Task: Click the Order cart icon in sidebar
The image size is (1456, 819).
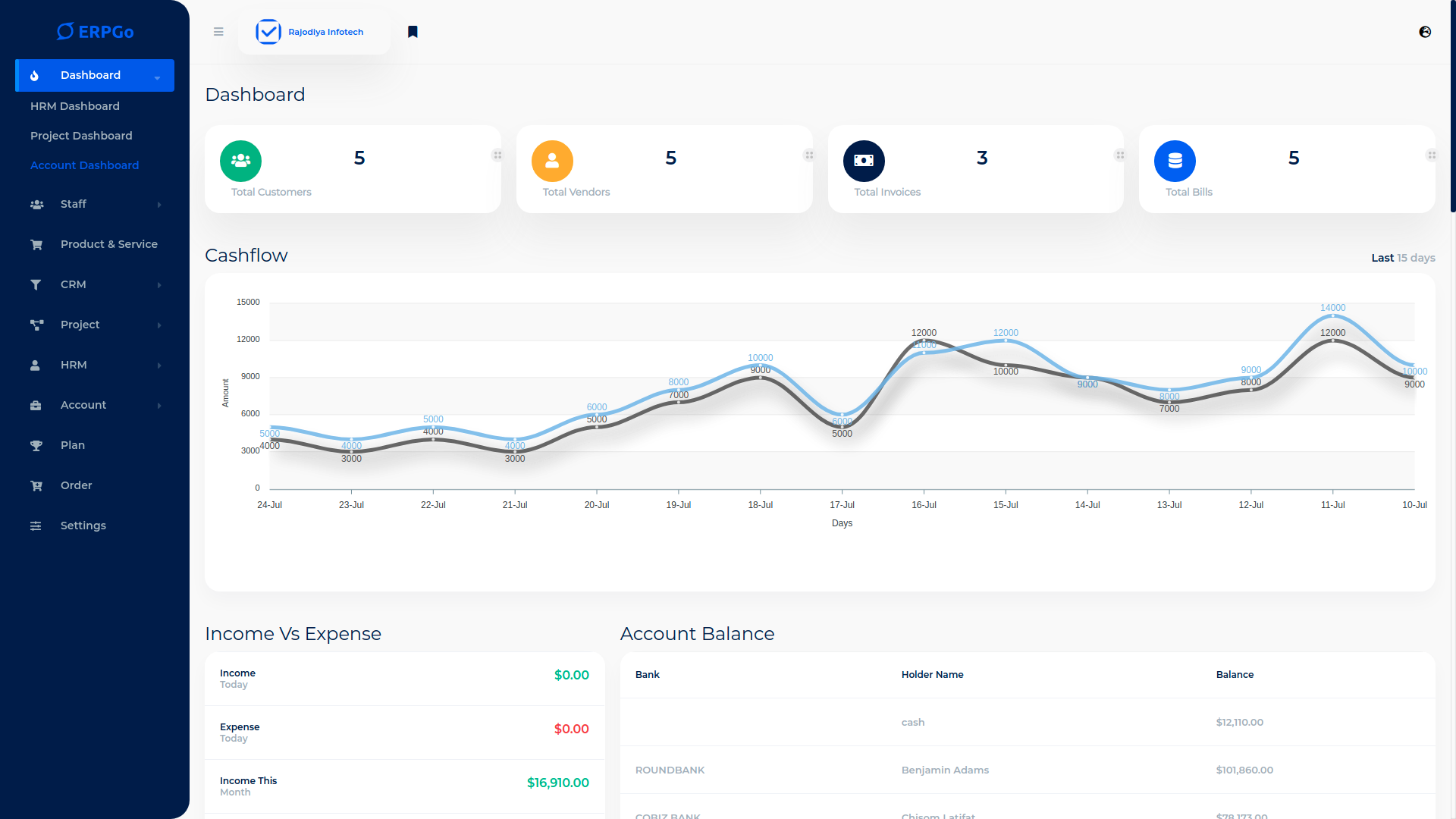Action: point(36,485)
